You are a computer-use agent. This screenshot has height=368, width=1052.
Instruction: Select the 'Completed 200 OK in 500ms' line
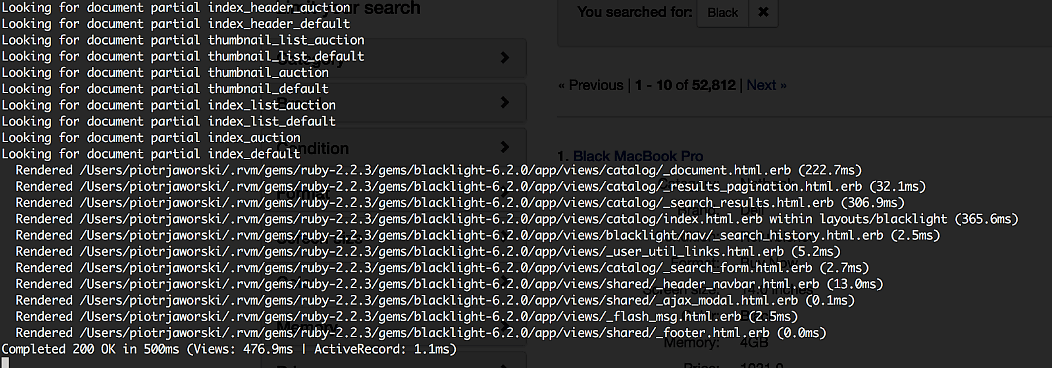click(x=229, y=349)
